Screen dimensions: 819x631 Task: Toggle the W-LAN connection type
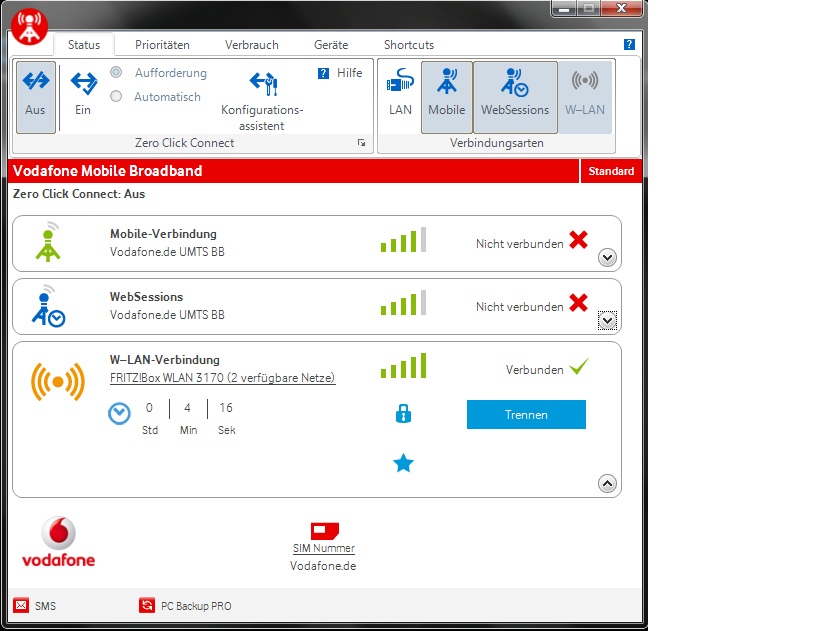click(585, 97)
